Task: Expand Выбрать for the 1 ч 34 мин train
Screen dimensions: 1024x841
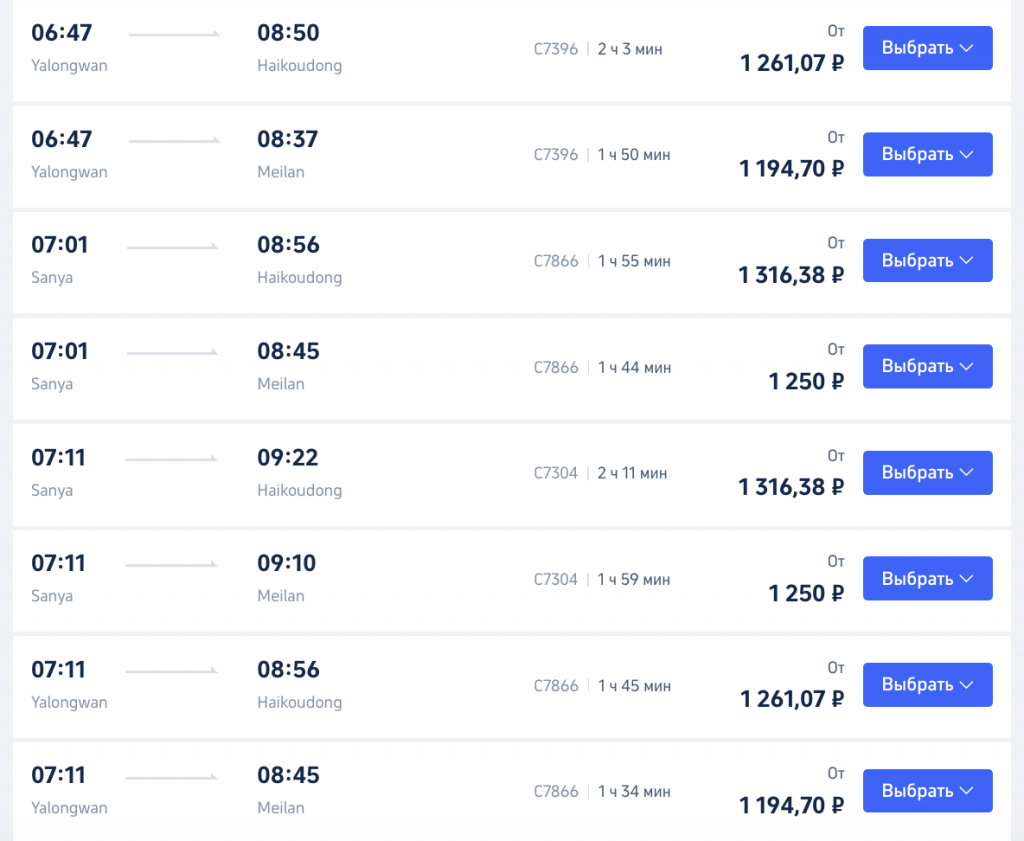Action: (x=927, y=791)
